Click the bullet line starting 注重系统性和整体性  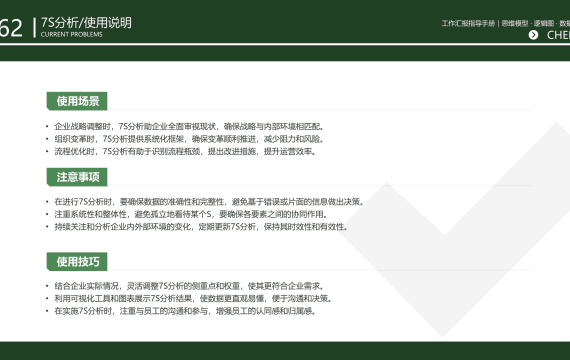(191, 214)
